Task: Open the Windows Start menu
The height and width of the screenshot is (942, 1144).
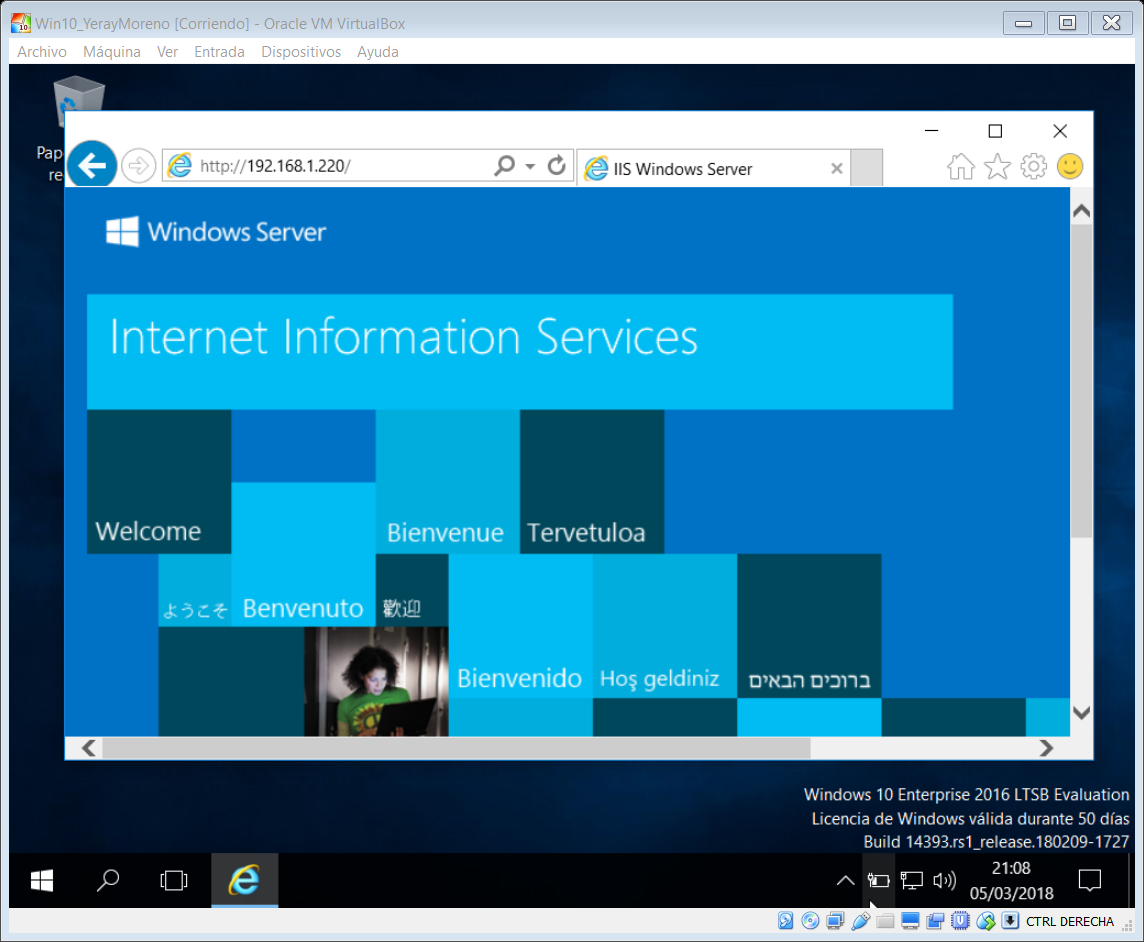Action: (x=42, y=881)
